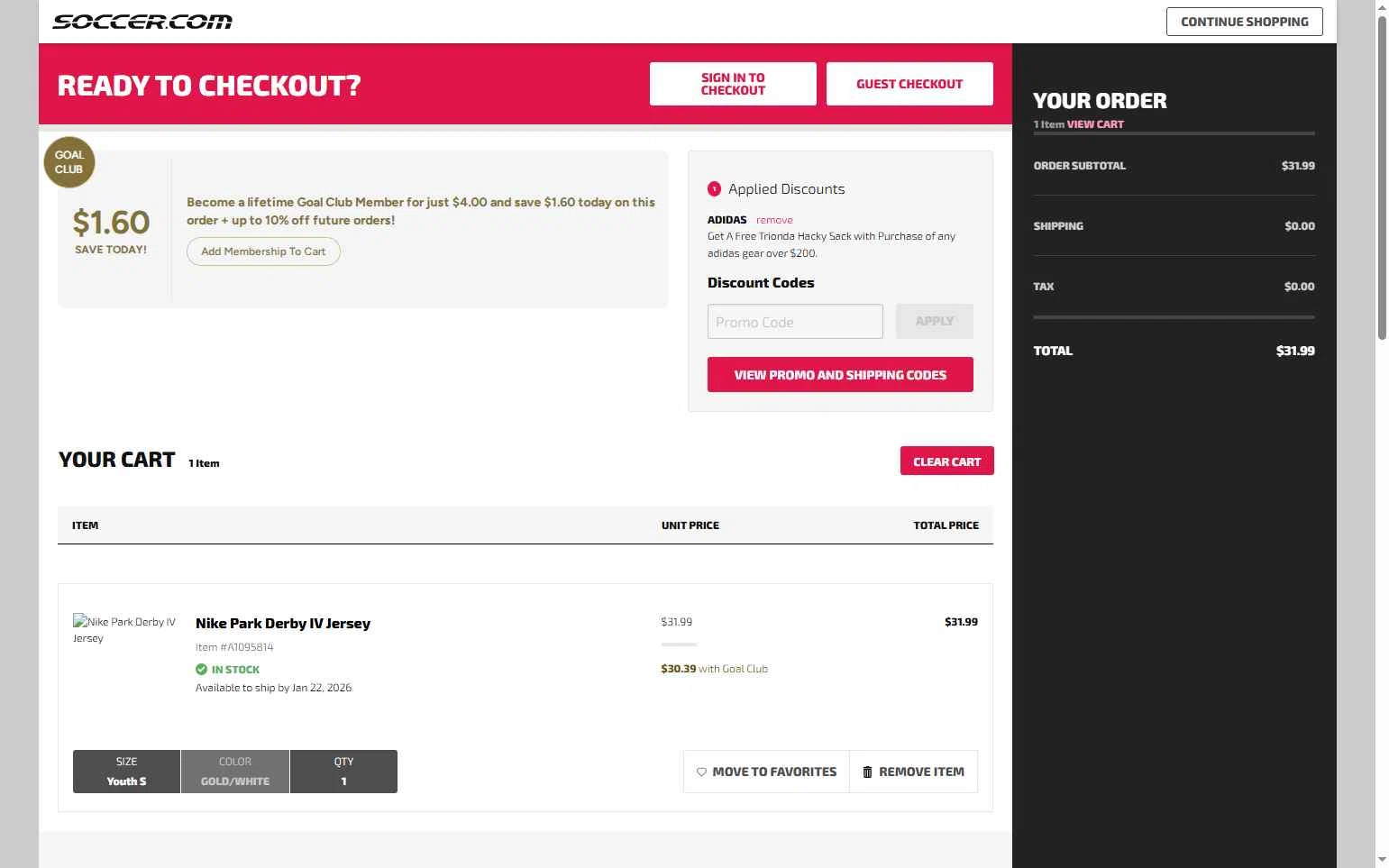Click the Total $31.99 amount in order summary
The image size is (1389, 868).
coord(1295,351)
